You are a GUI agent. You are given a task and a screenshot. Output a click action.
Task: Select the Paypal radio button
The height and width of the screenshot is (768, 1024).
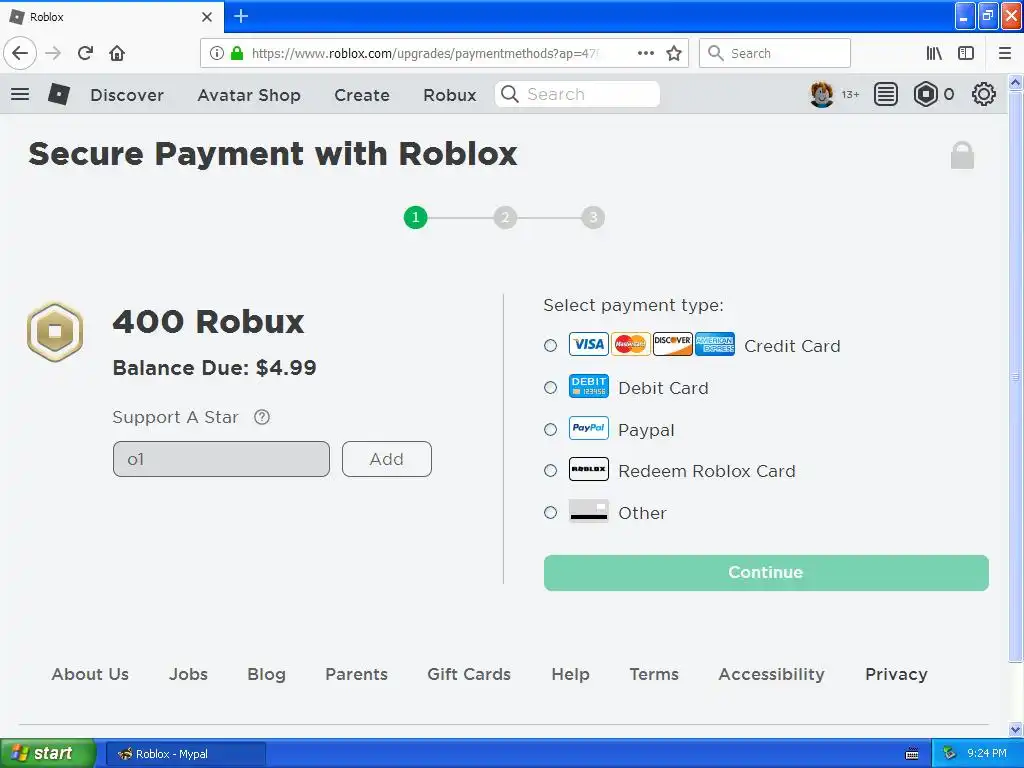click(x=551, y=429)
